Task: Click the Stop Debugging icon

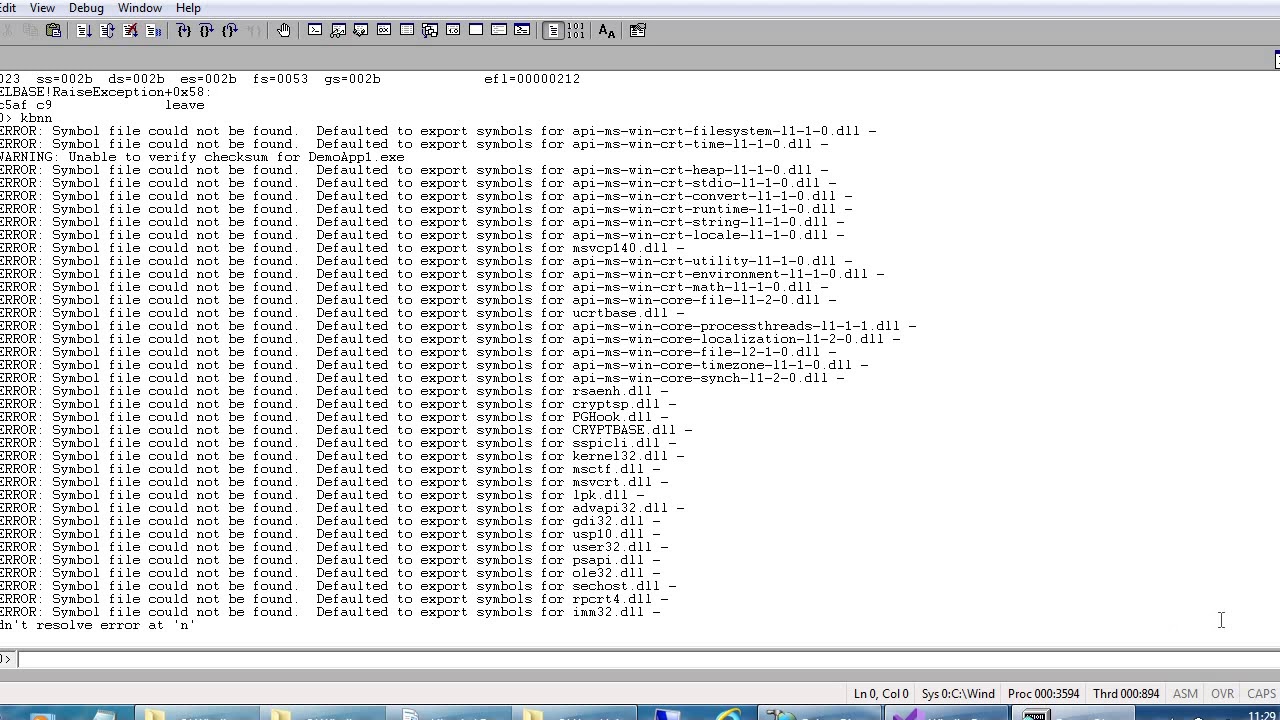Action: tap(130, 31)
